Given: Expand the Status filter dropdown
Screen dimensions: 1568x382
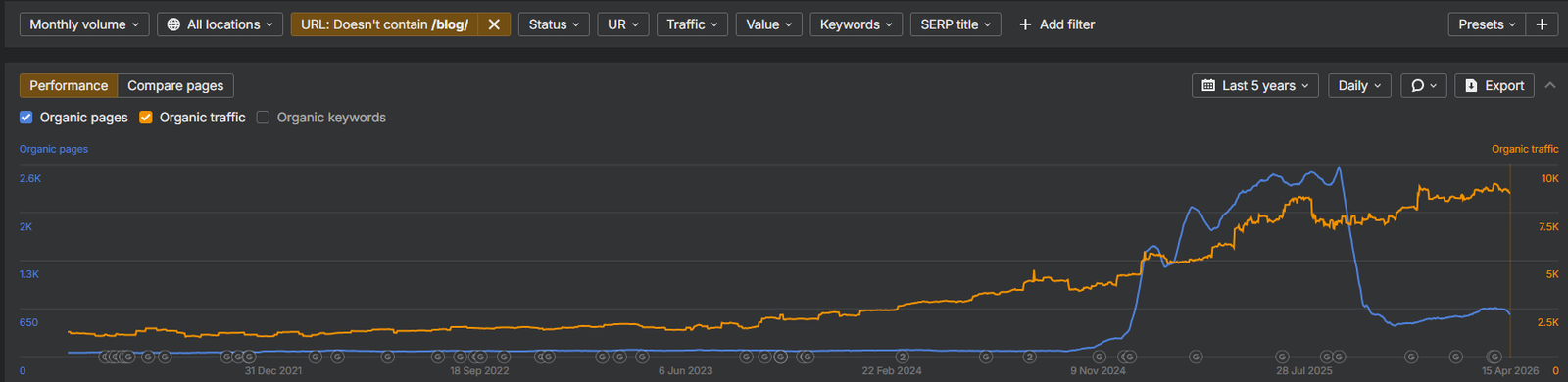Looking at the screenshot, I should point(554,24).
